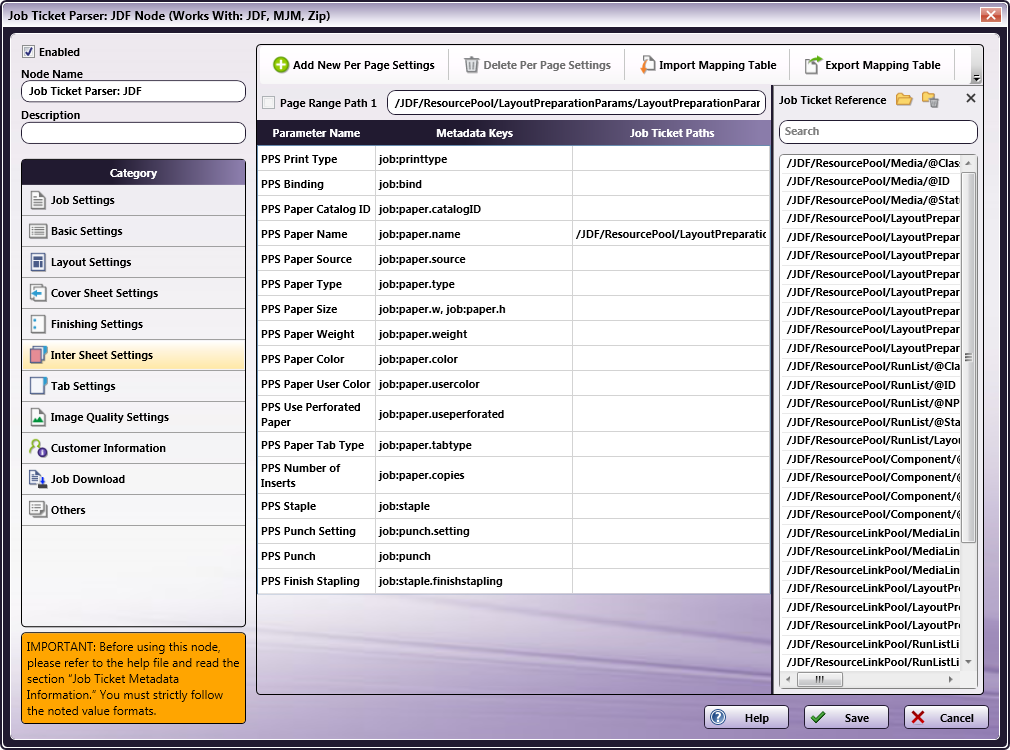Expand the toolbar overflow arrow
The width and height of the screenshot is (1010, 750).
977,78
